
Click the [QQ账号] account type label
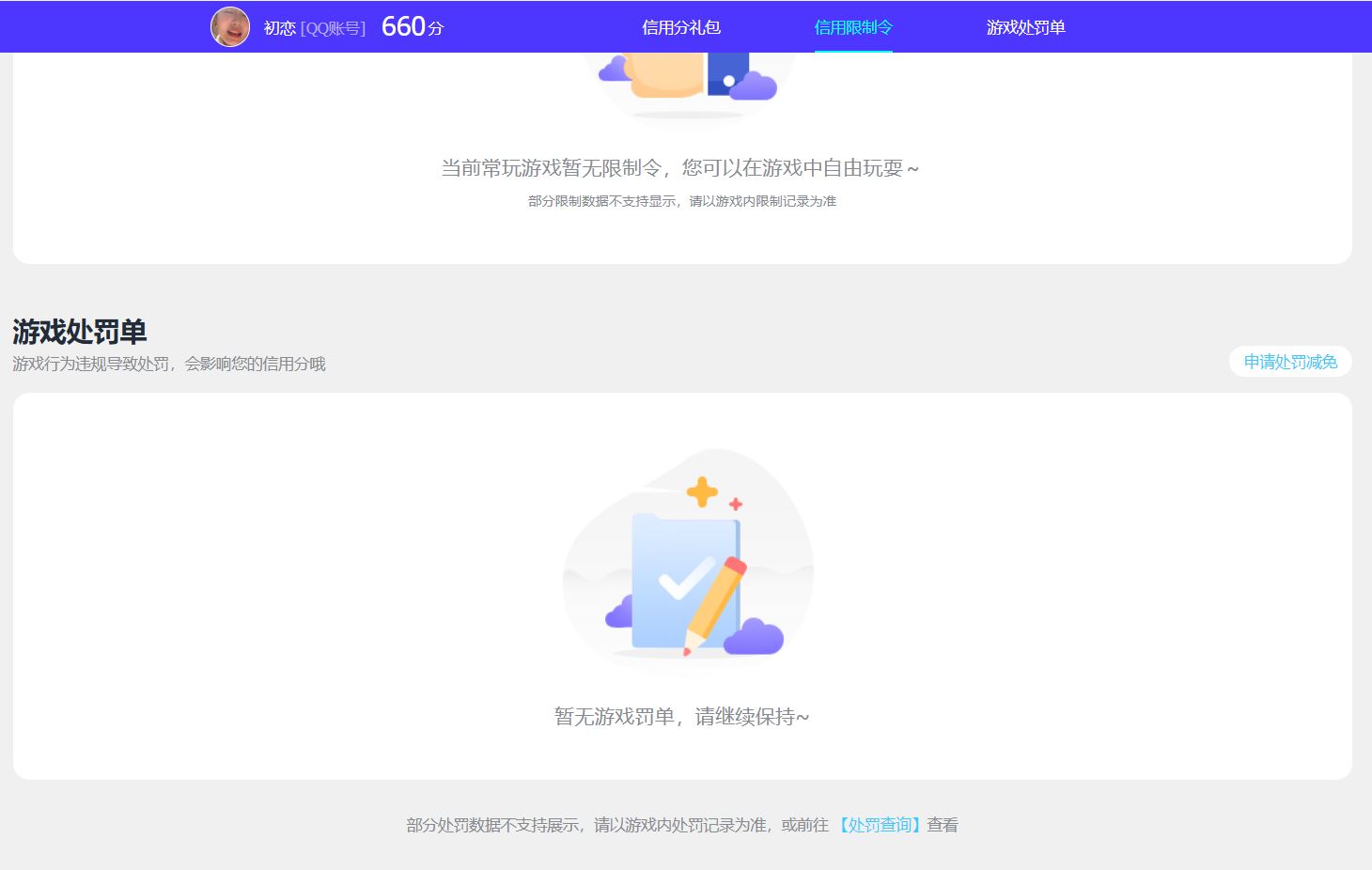[x=333, y=28]
